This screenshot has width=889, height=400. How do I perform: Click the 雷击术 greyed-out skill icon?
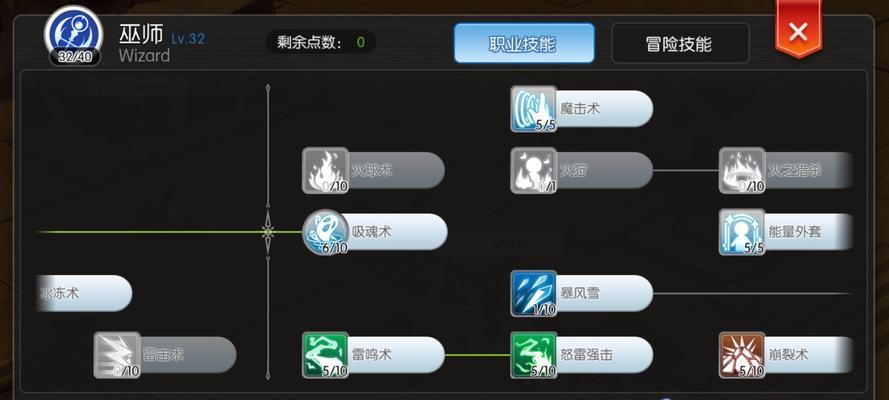pos(117,355)
